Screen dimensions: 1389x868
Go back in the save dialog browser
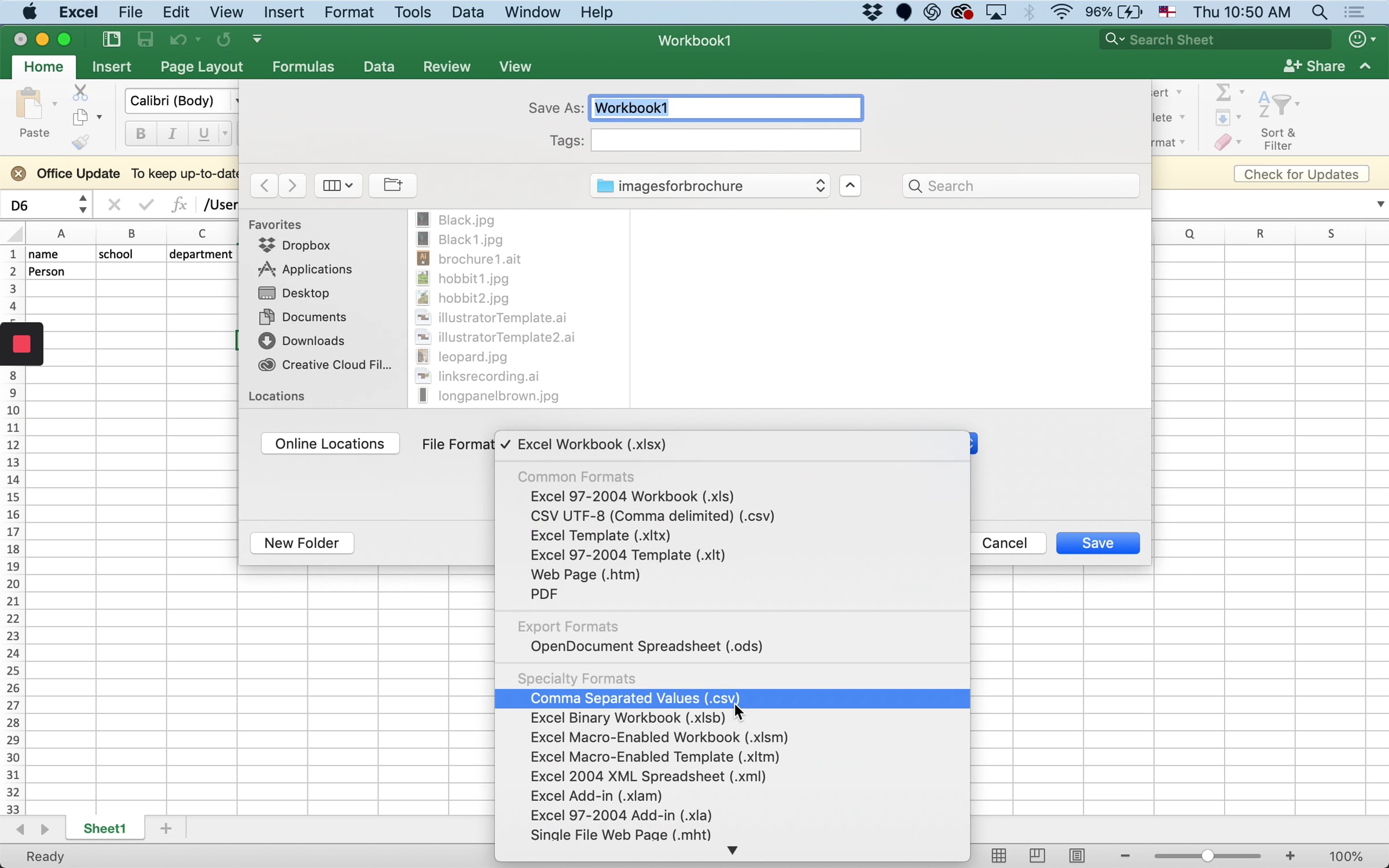[264, 185]
